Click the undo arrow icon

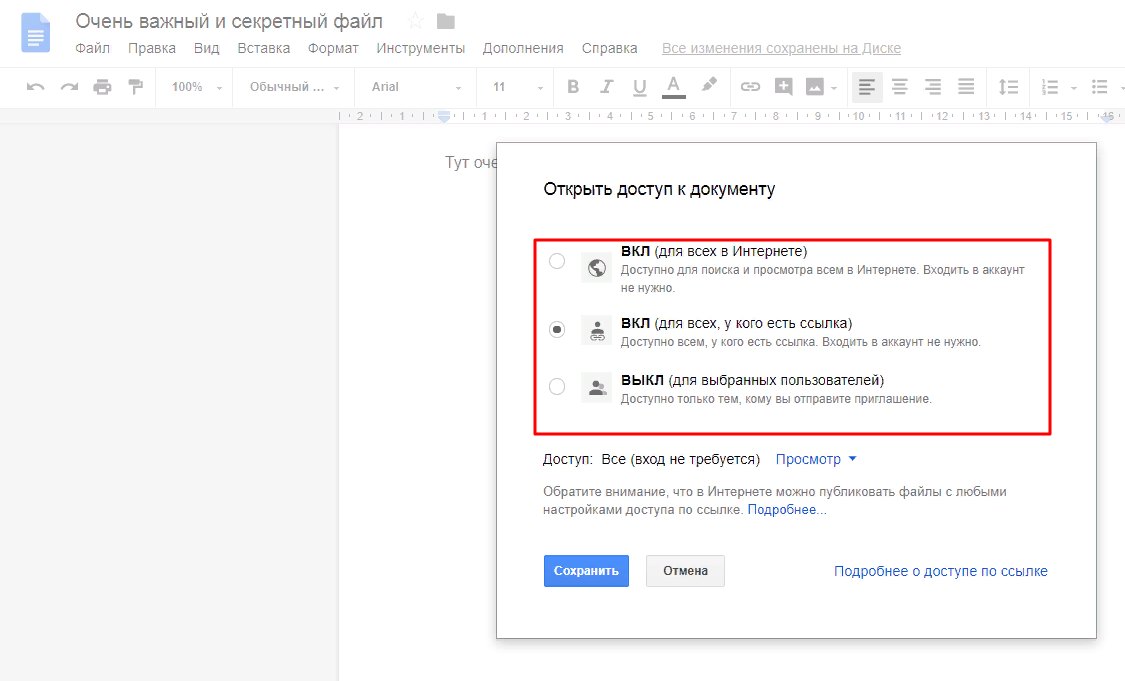click(36, 87)
